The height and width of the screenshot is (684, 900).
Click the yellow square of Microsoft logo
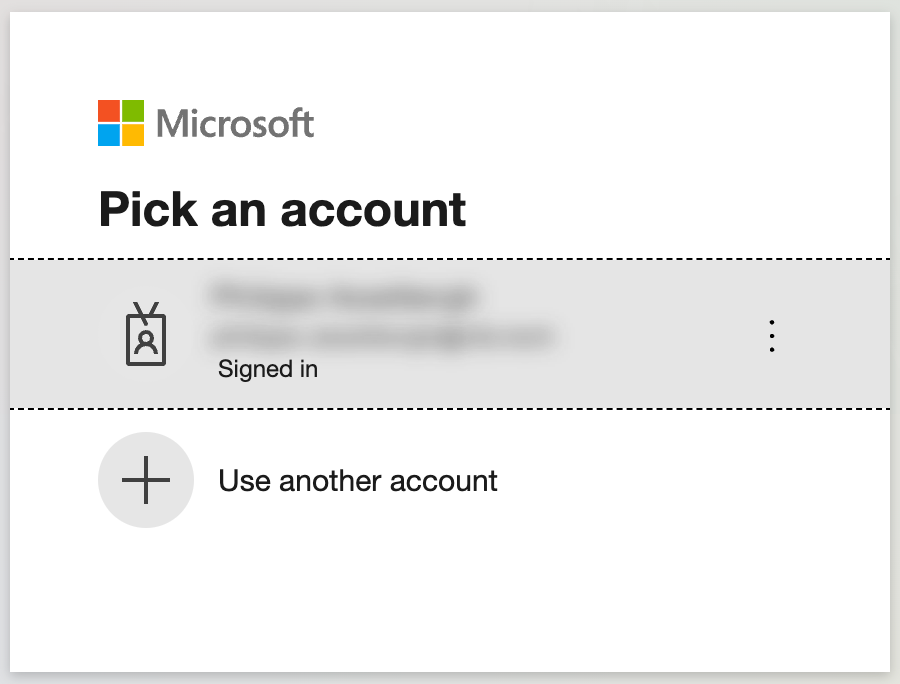[133, 135]
